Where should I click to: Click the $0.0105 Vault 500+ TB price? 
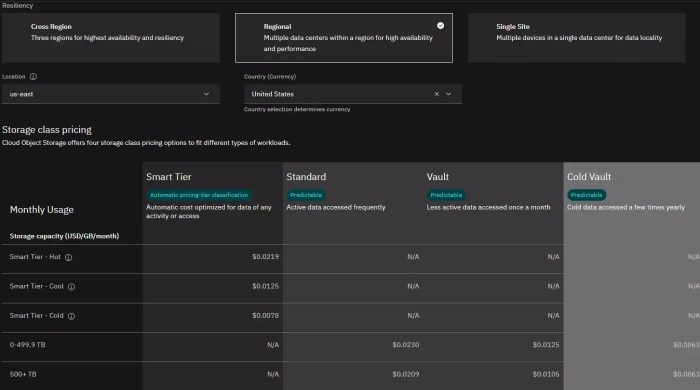546,374
